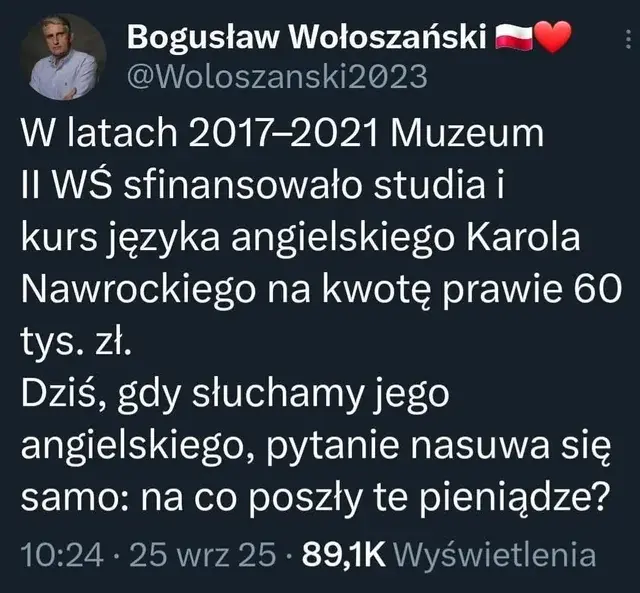This screenshot has height=593, width=640.
Task: Click the final question about pieniądze
Action: pyautogui.click(x=373, y=500)
